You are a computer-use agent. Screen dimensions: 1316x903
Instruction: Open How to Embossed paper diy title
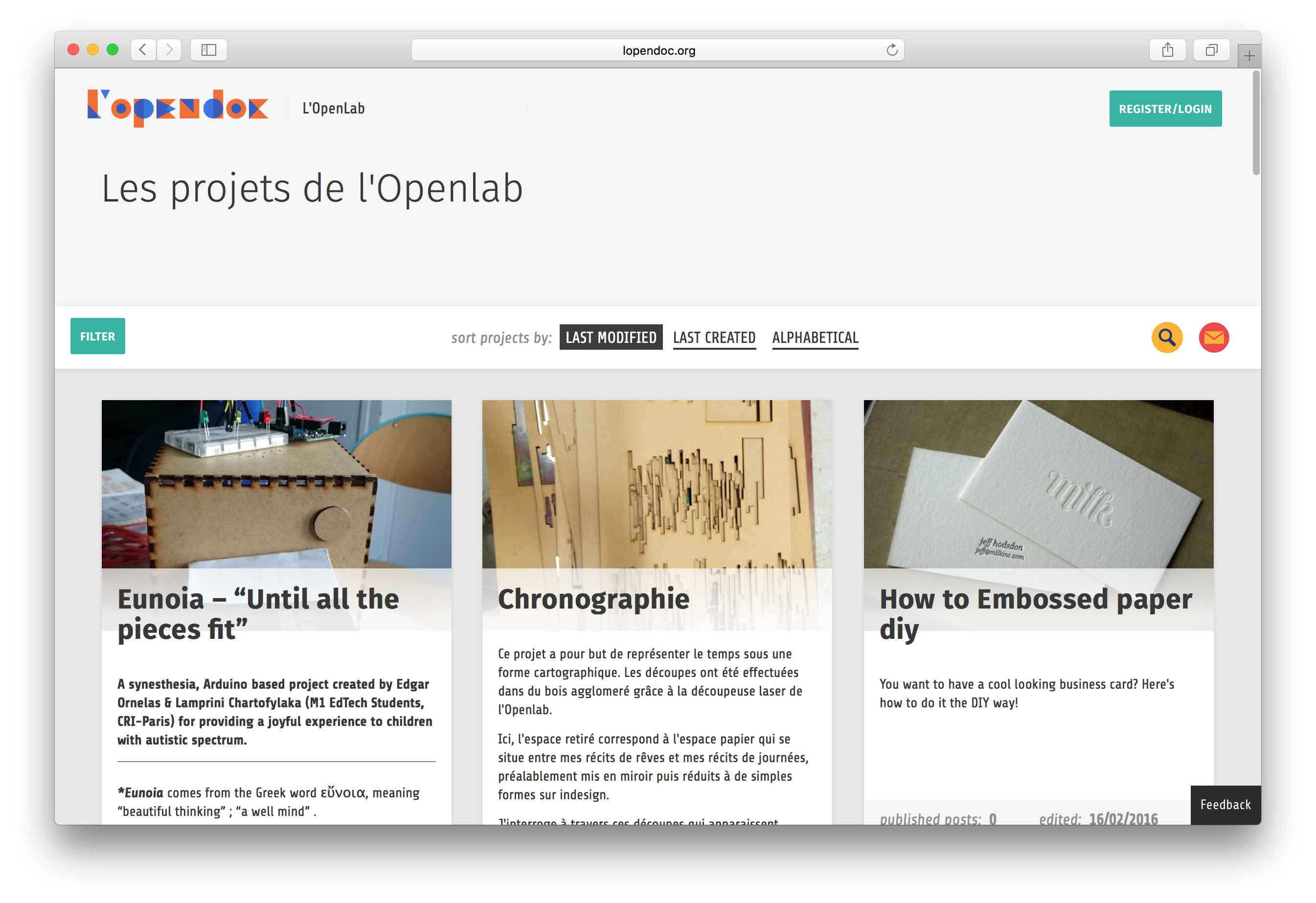(1036, 614)
